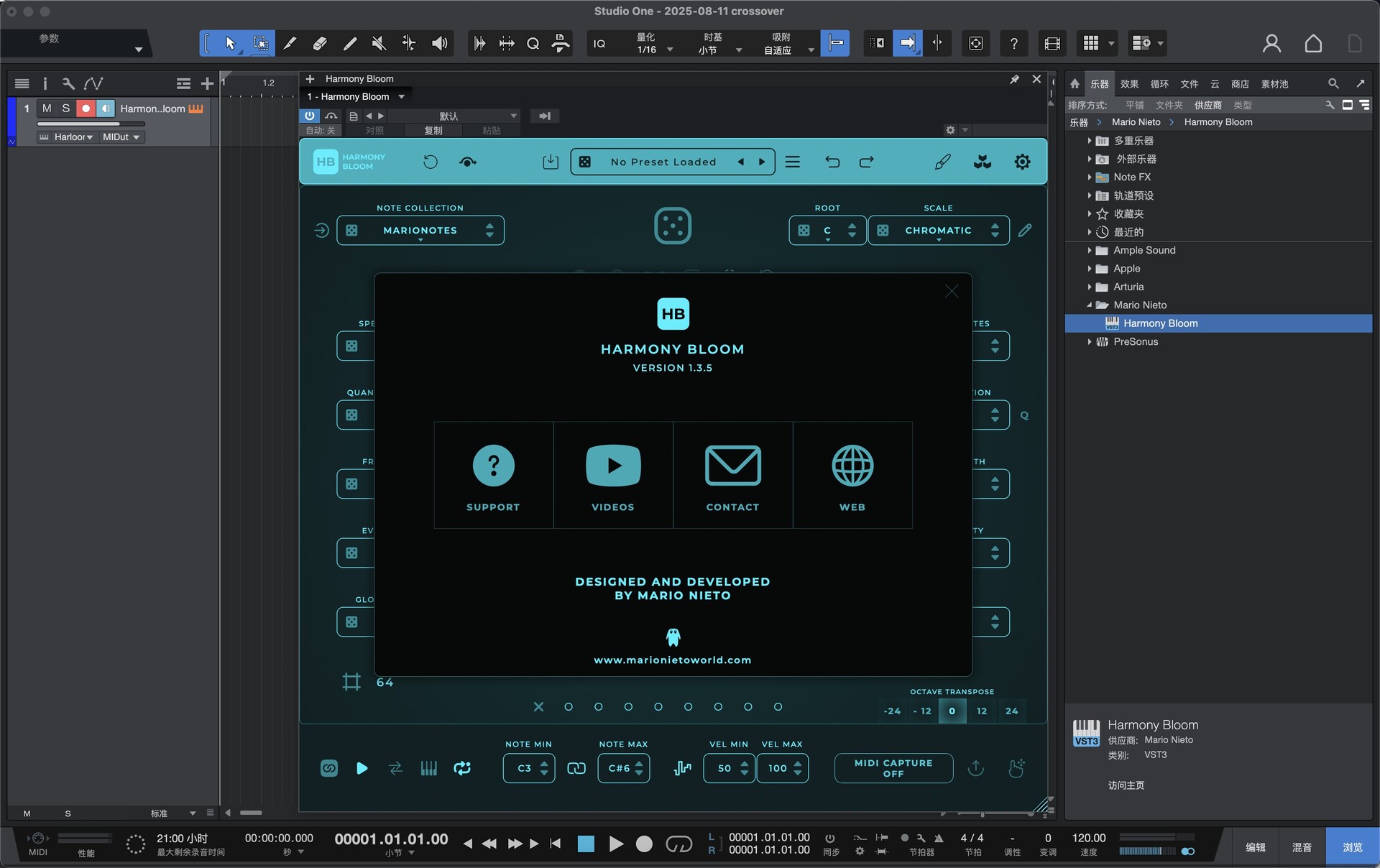Select the Eraser tool
The width and height of the screenshot is (1380, 868).
[x=320, y=44]
